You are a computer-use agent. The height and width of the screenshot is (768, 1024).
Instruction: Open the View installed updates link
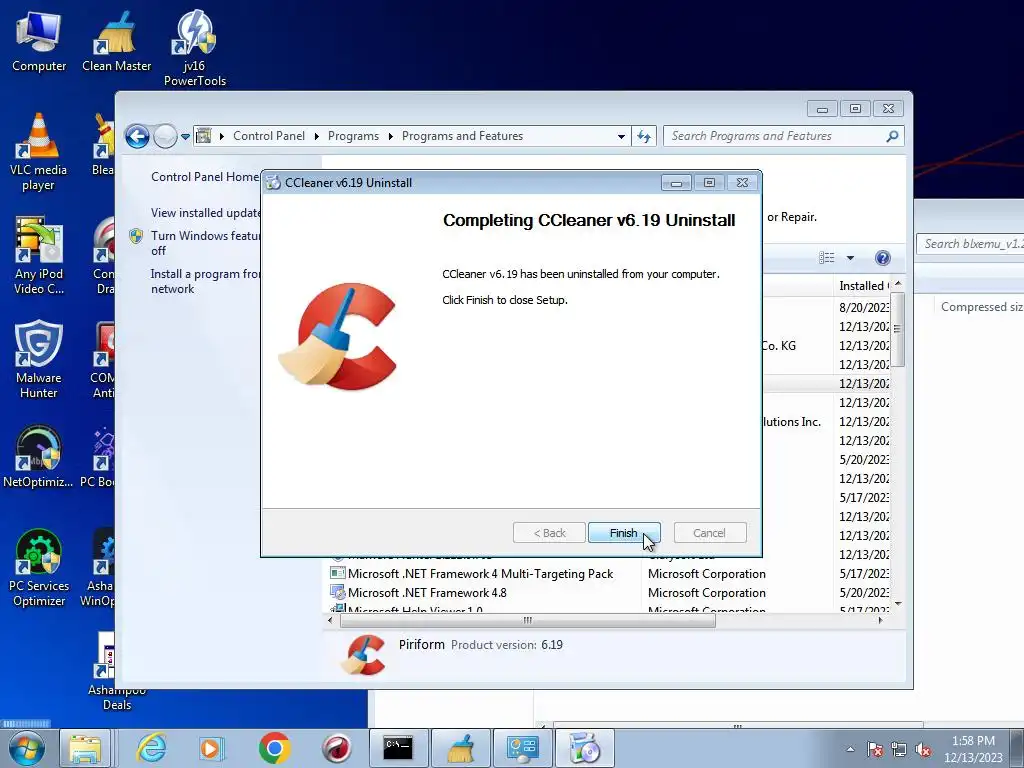click(206, 213)
